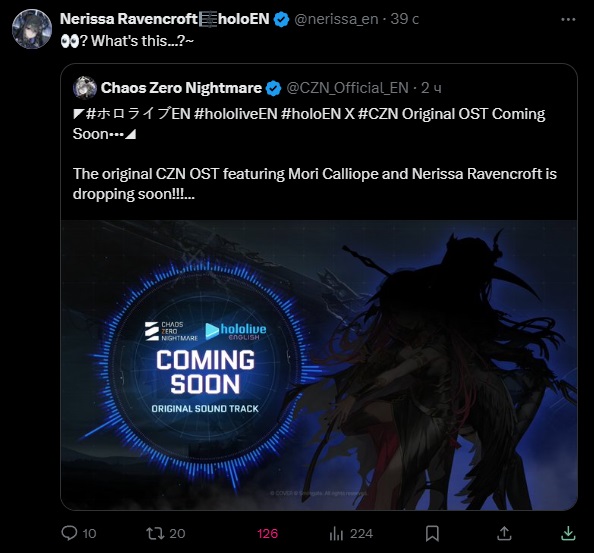Click the green download icon

pos(568,533)
